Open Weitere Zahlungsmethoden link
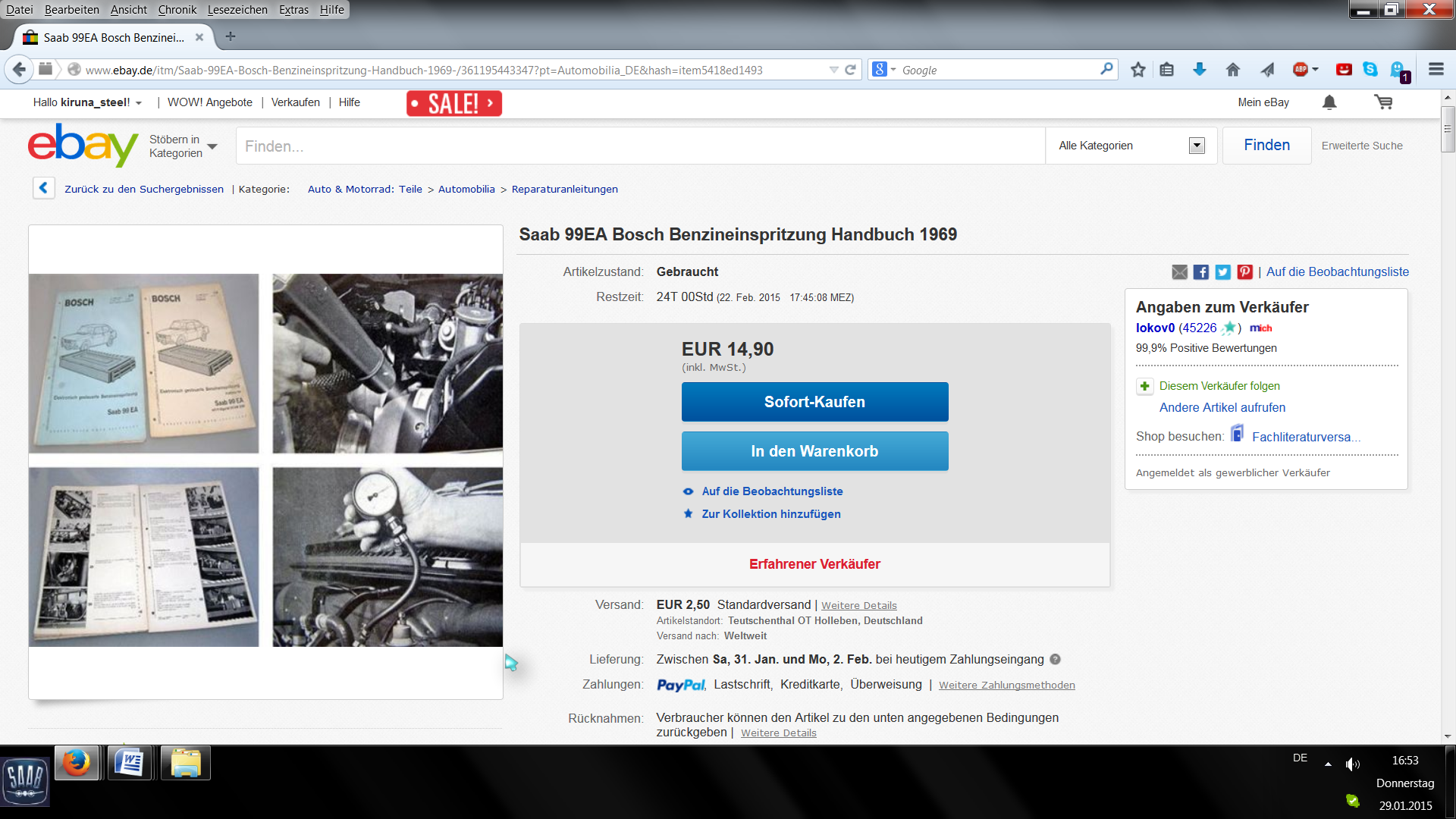This screenshot has width=1456, height=819. (x=1007, y=686)
